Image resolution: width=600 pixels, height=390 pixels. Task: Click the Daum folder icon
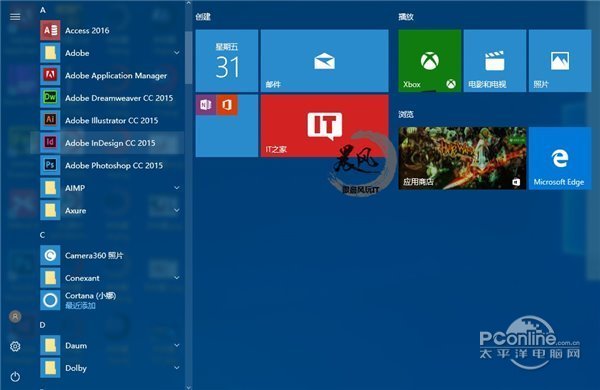(x=50, y=346)
